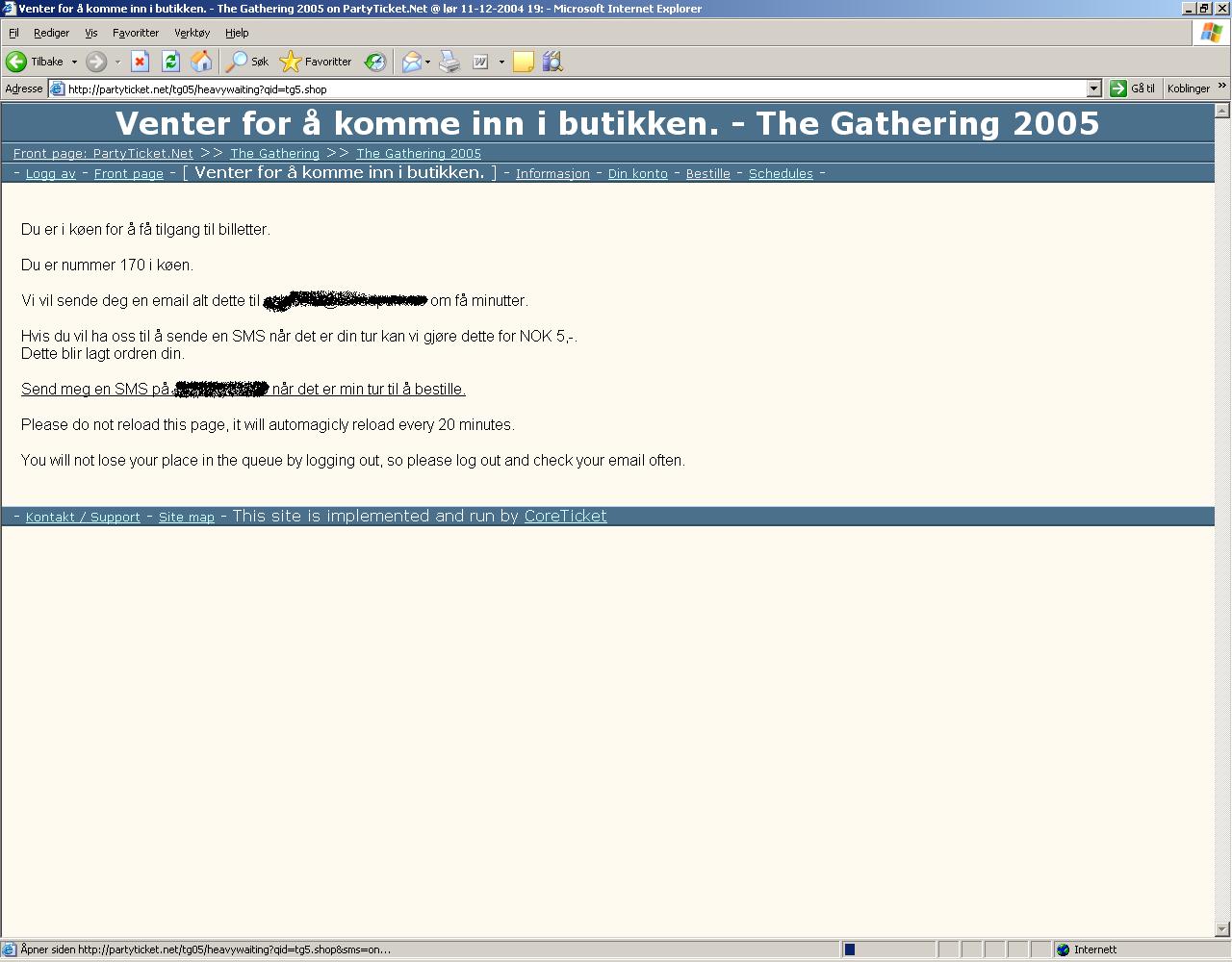Viewport: 1232px width, 962px height.
Task: Click the 'Venter for å komme inn i butikken.' heading
Action: (607, 123)
